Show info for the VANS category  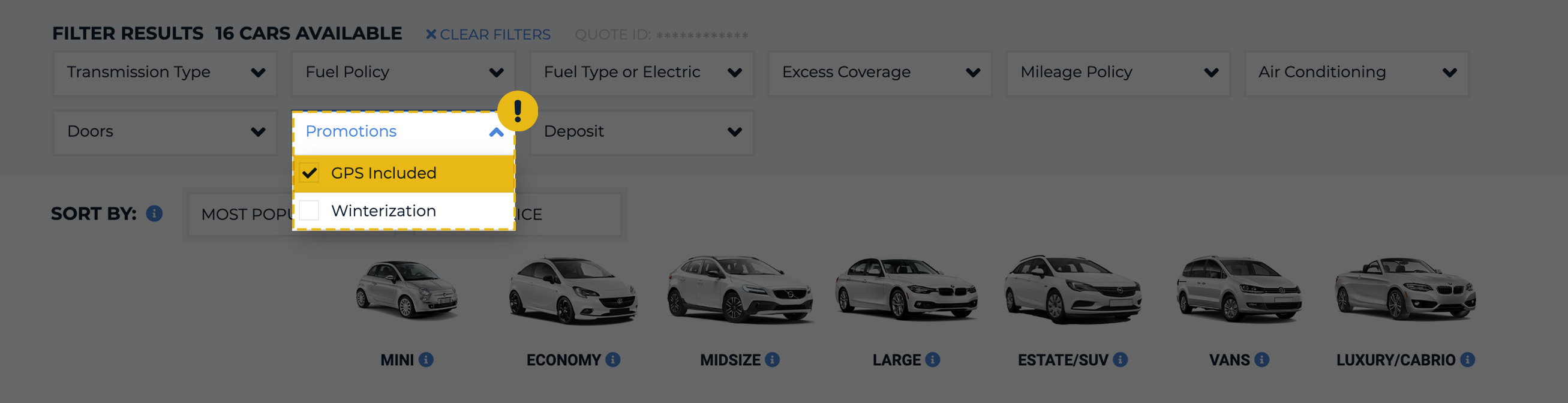[1262, 360]
